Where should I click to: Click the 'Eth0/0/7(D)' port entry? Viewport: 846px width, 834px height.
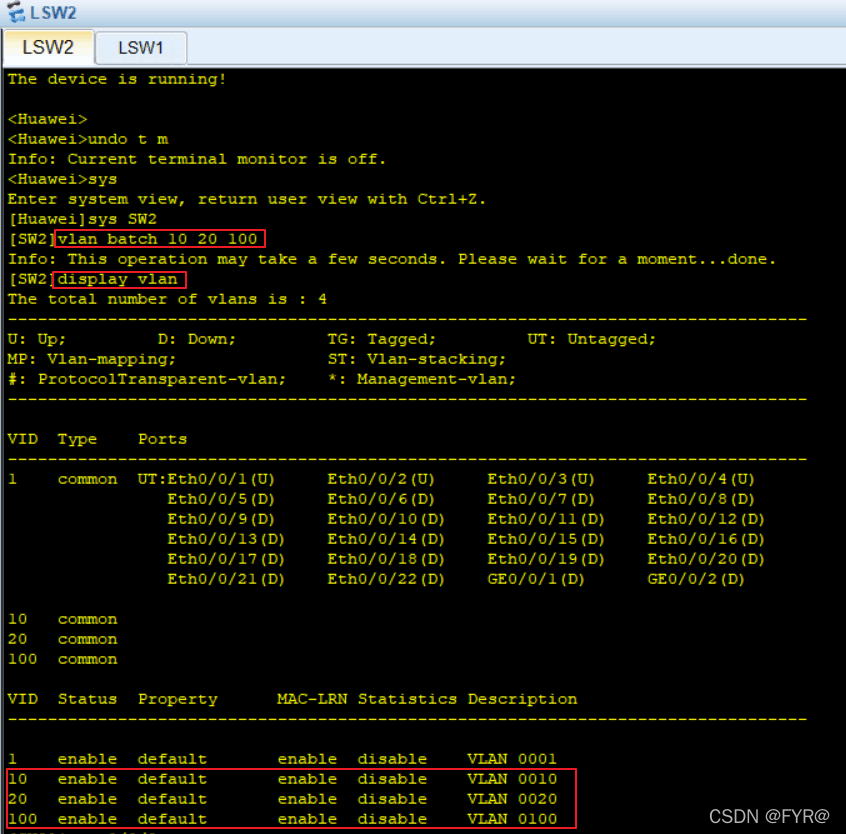click(x=541, y=499)
